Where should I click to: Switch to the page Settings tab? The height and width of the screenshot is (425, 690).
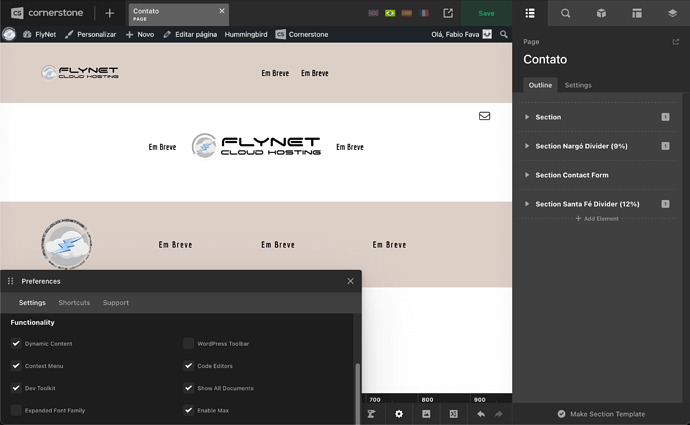click(578, 85)
